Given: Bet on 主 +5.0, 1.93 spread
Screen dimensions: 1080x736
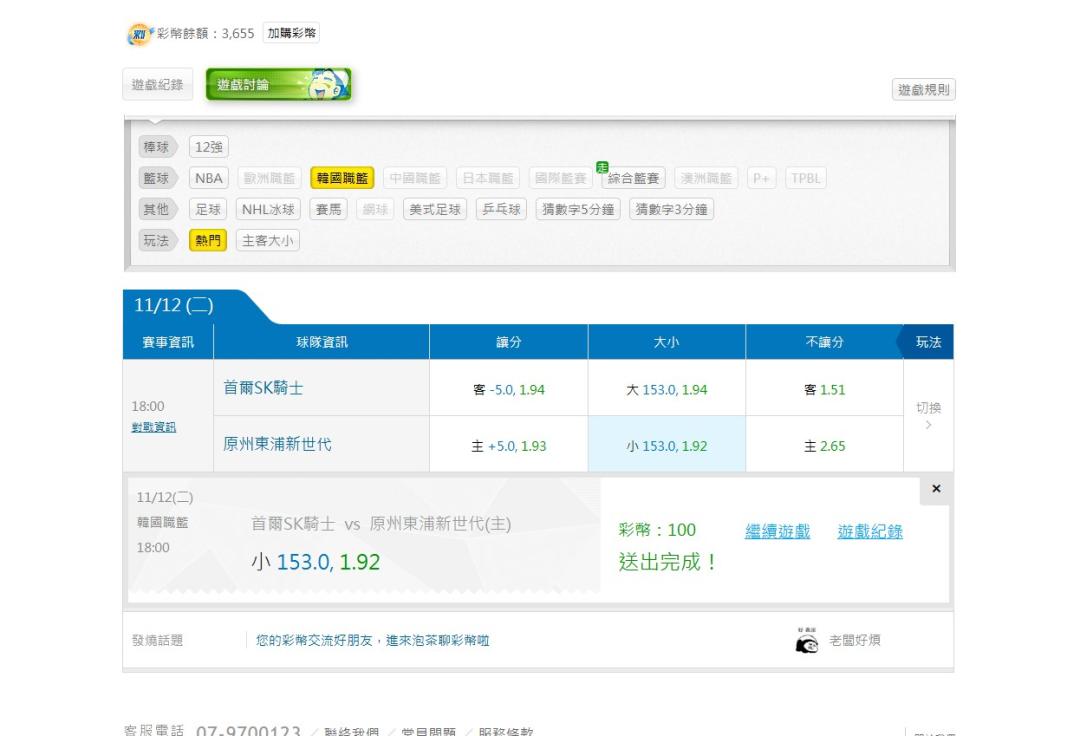Looking at the screenshot, I should pyautogui.click(x=509, y=446).
